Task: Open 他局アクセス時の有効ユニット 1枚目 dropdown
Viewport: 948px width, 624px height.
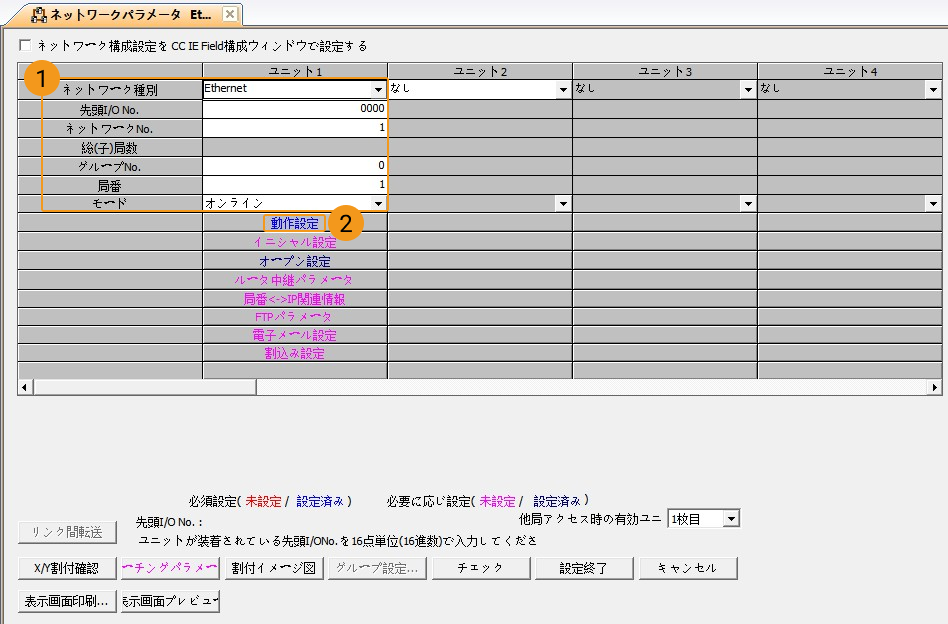Action: pyautogui.click(x=732, y=519)
